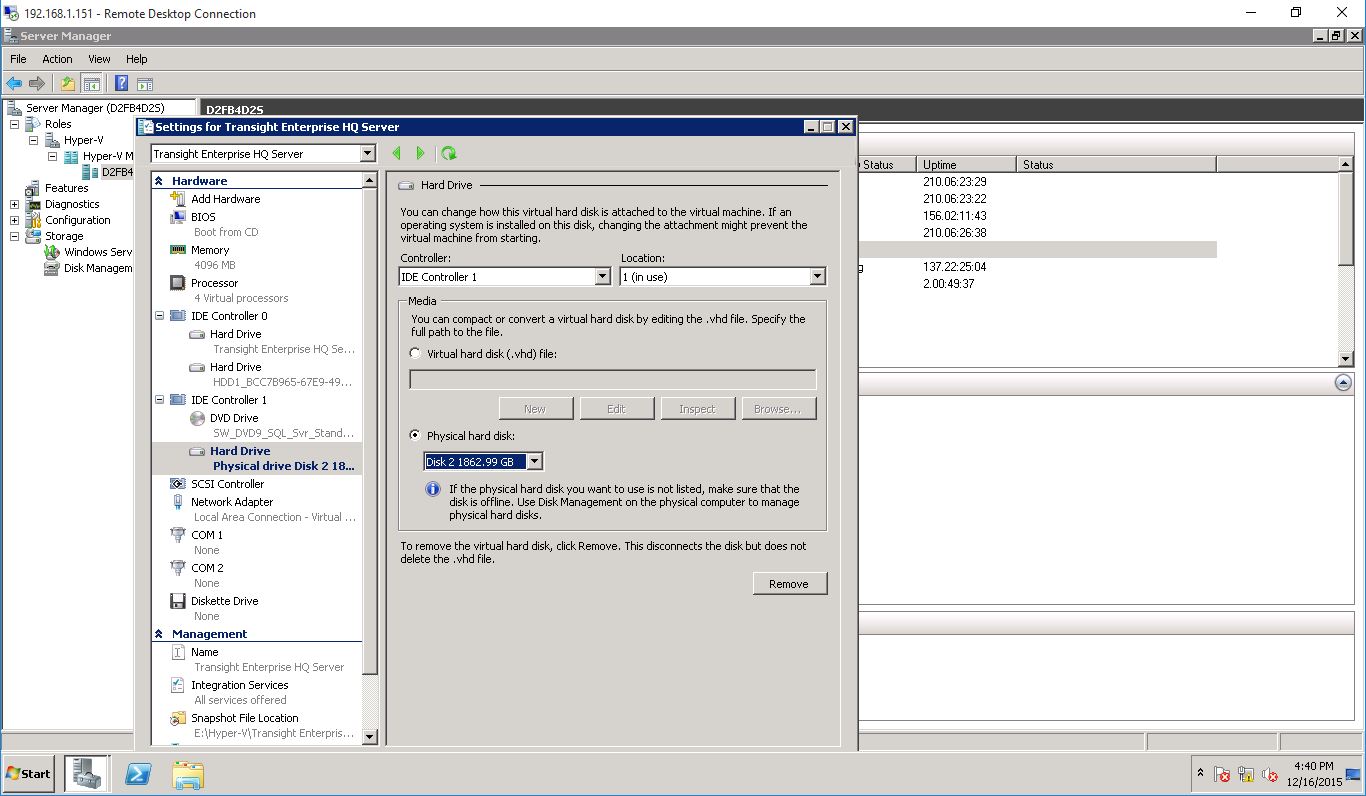Click down arrow of virtual machines list scrollbar
The height and width of the screenshot is (796, 1366).
click(1345, 359)
